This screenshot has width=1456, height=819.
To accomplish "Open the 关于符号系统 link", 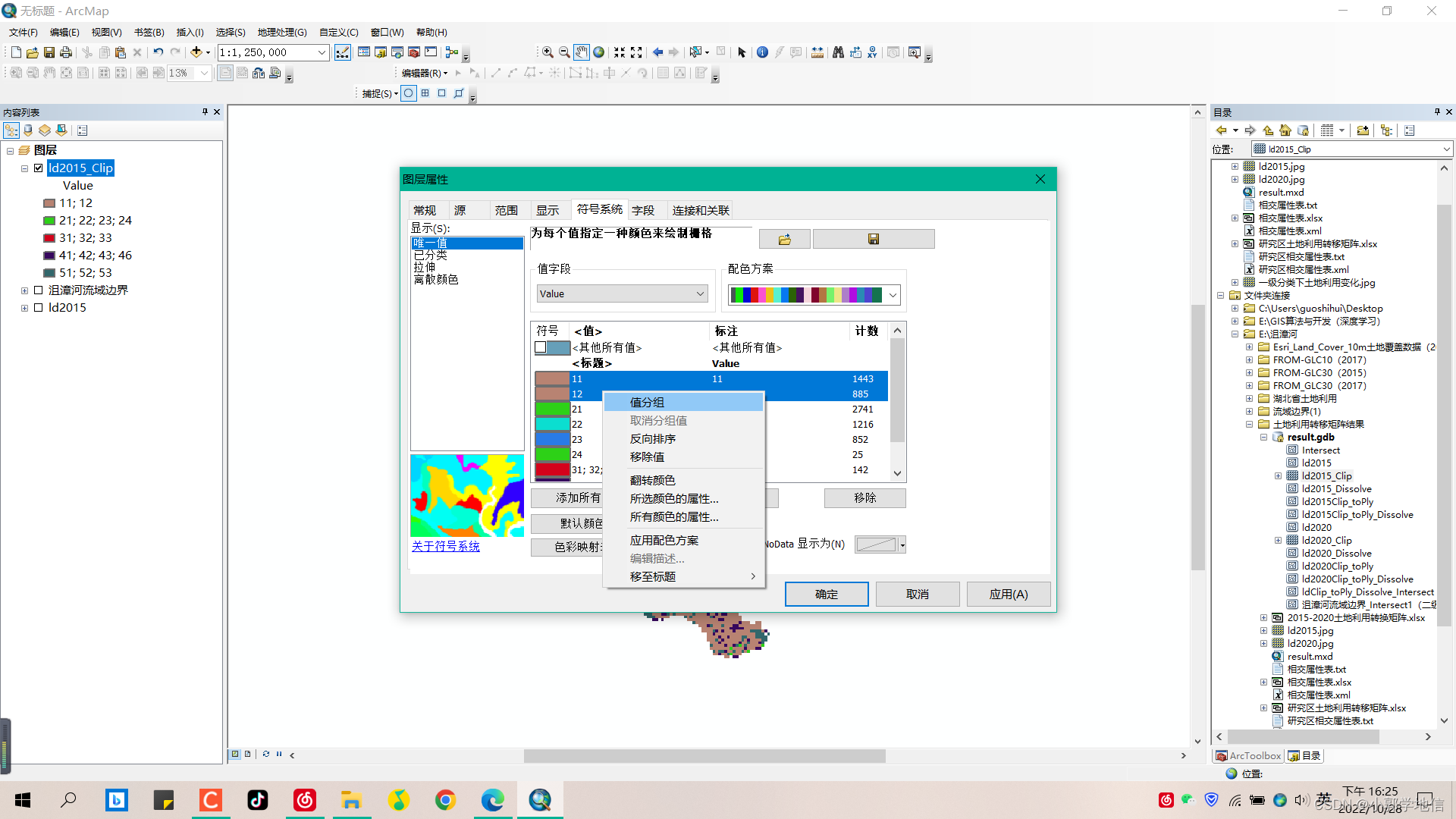I will click(x=445, y=546).
